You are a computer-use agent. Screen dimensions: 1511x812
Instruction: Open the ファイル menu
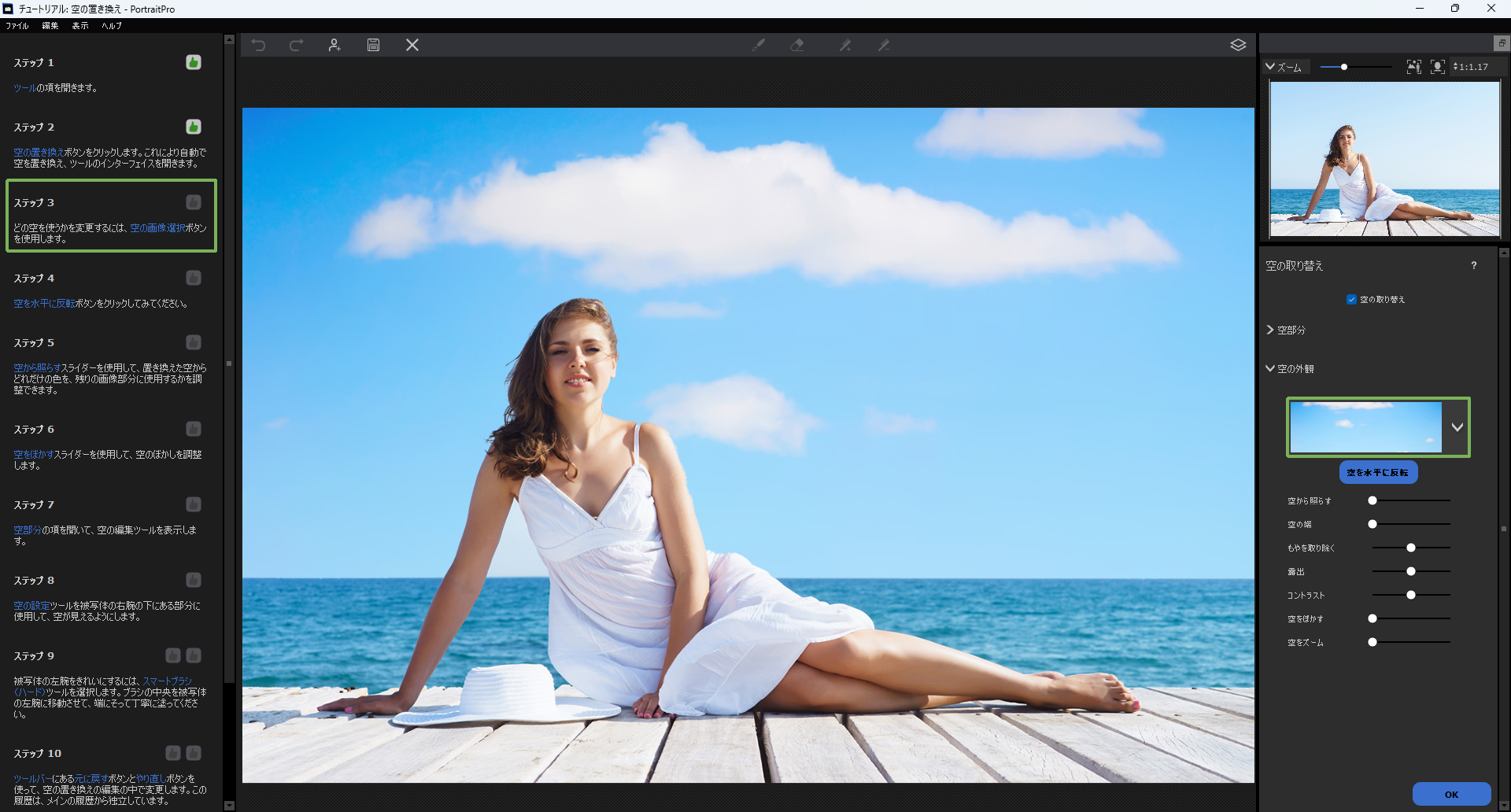[x=17, y=26]
